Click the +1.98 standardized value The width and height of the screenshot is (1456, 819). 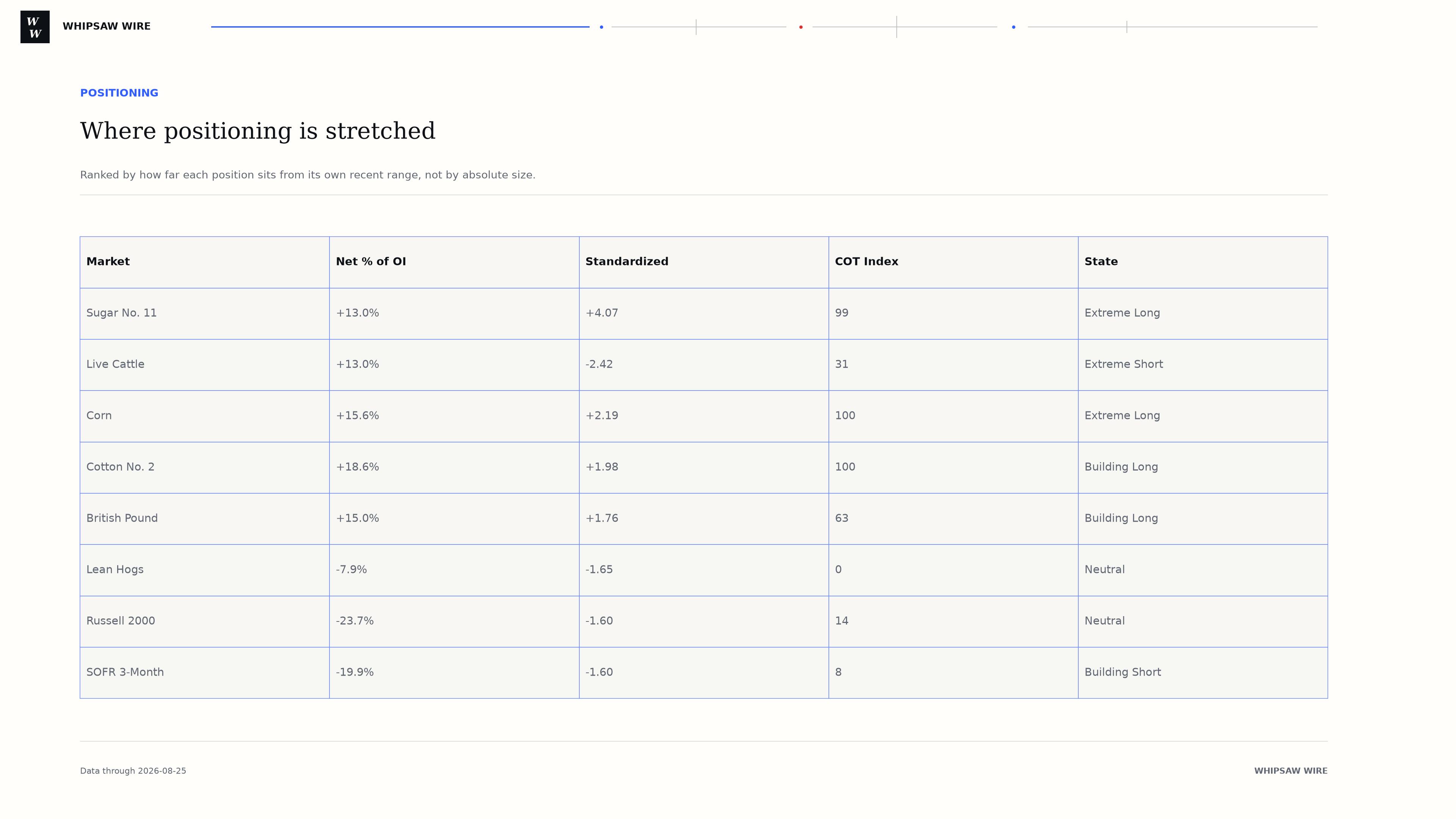coord(602,468)
